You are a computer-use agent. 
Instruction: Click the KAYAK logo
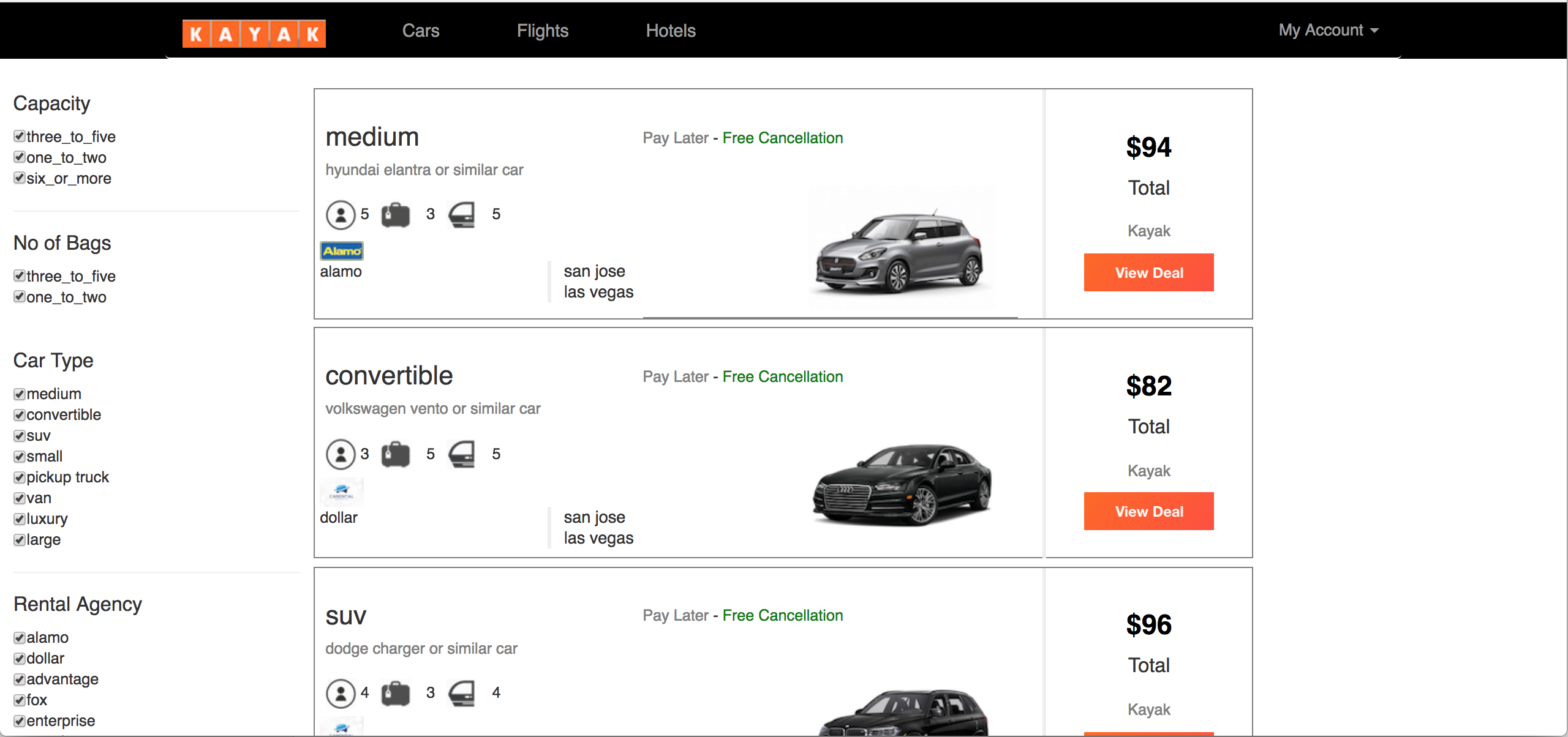[254, 33]
